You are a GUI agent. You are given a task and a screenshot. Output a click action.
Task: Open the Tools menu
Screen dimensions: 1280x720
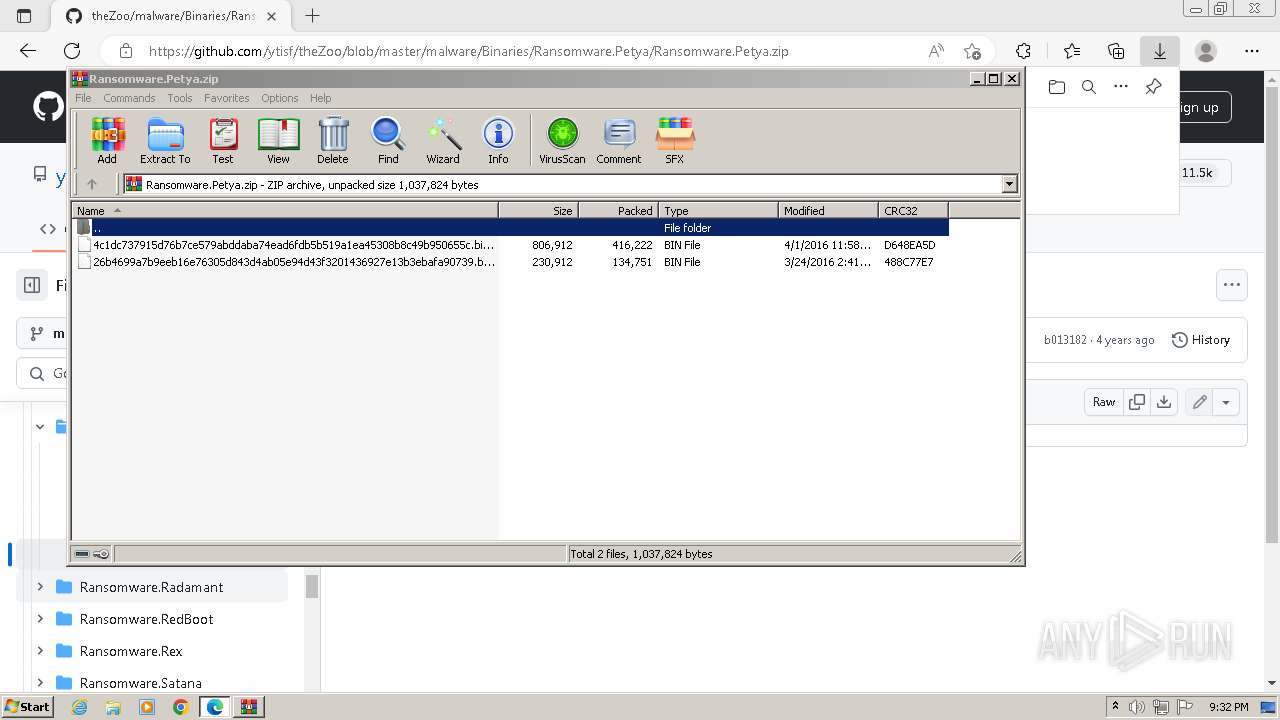(180, 98)
